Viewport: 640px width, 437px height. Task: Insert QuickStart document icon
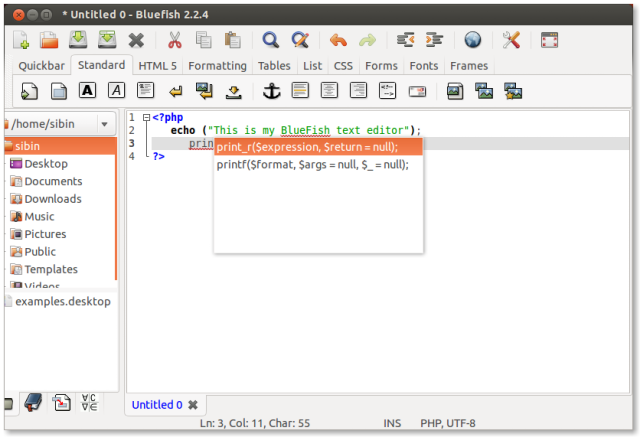[x=29, y=91]
